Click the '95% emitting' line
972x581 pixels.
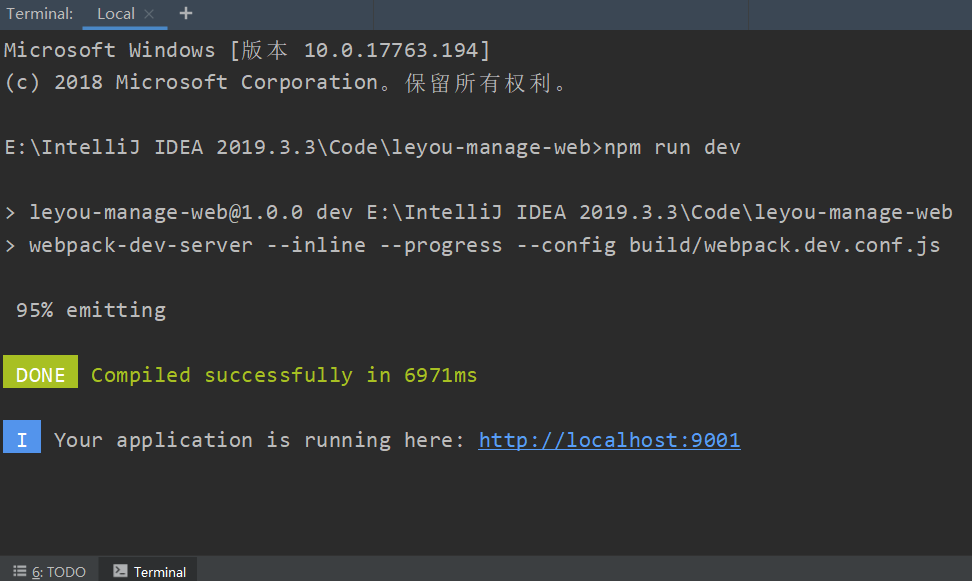91,310
